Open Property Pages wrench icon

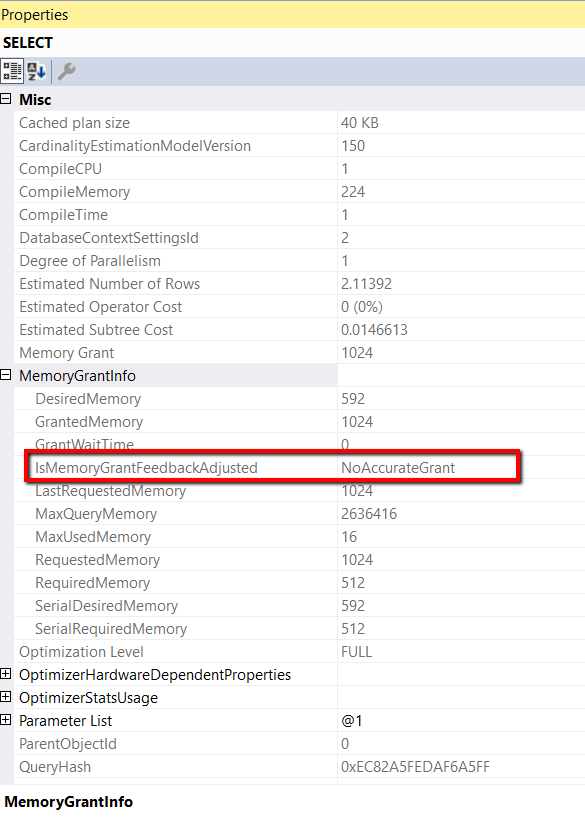[67, 71]
